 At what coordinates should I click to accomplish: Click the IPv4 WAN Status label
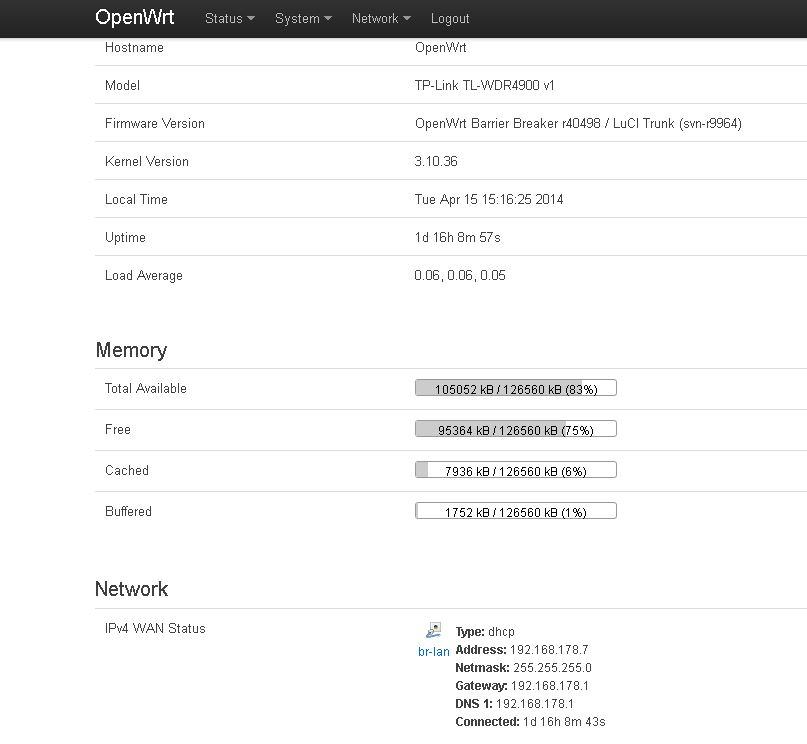[155, 629]
